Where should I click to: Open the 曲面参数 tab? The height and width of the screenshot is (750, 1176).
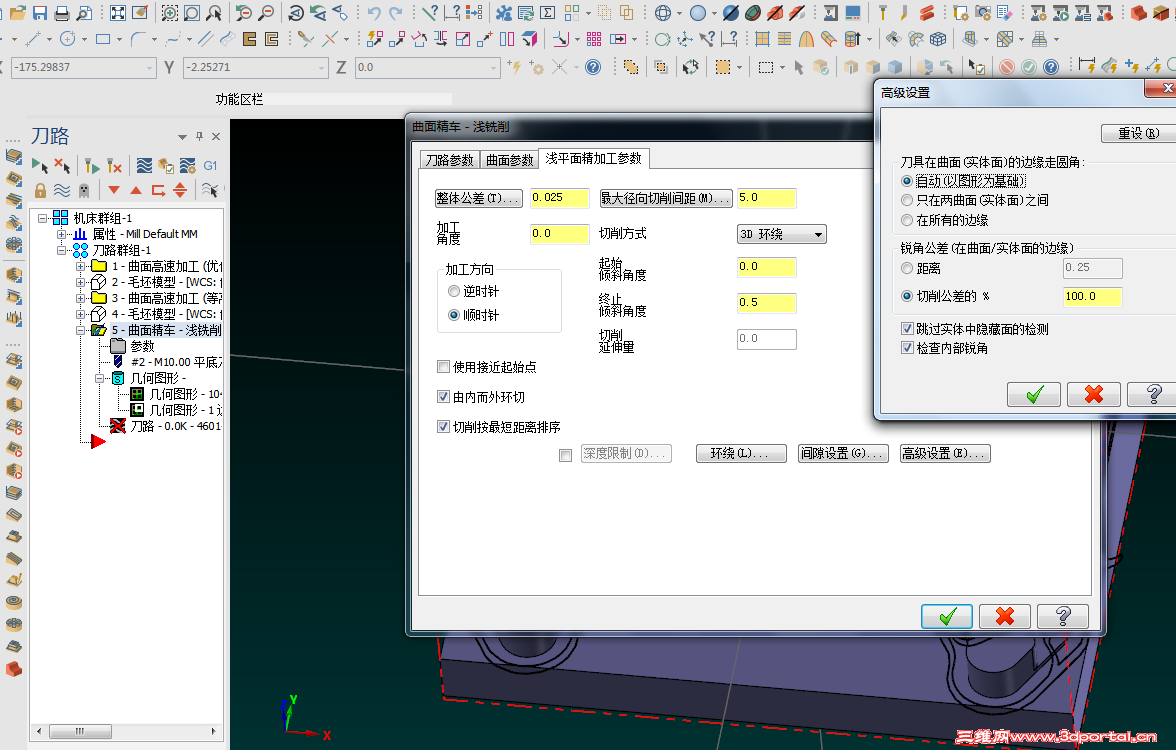(511, 158)
